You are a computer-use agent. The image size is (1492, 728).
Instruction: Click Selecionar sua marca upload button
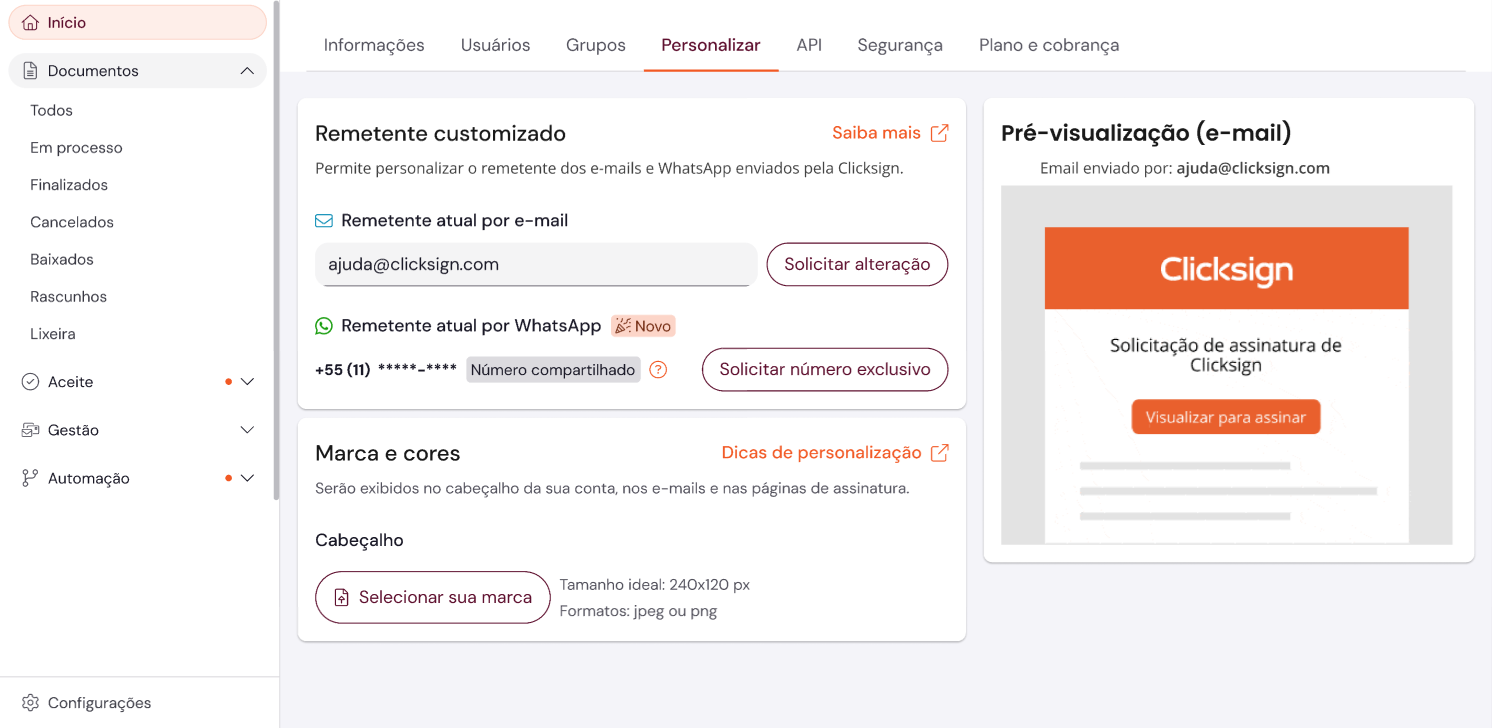click(433, 597)
